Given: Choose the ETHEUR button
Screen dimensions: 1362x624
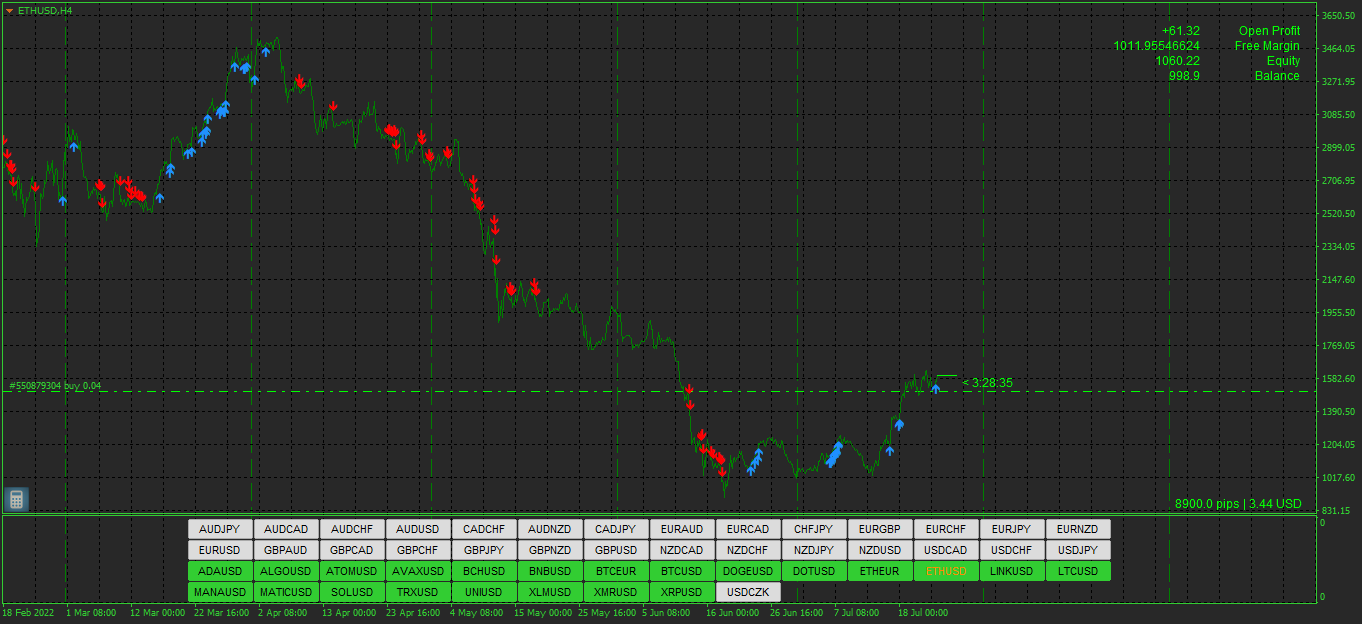Looking at the screenshot, I should point(879,571).
